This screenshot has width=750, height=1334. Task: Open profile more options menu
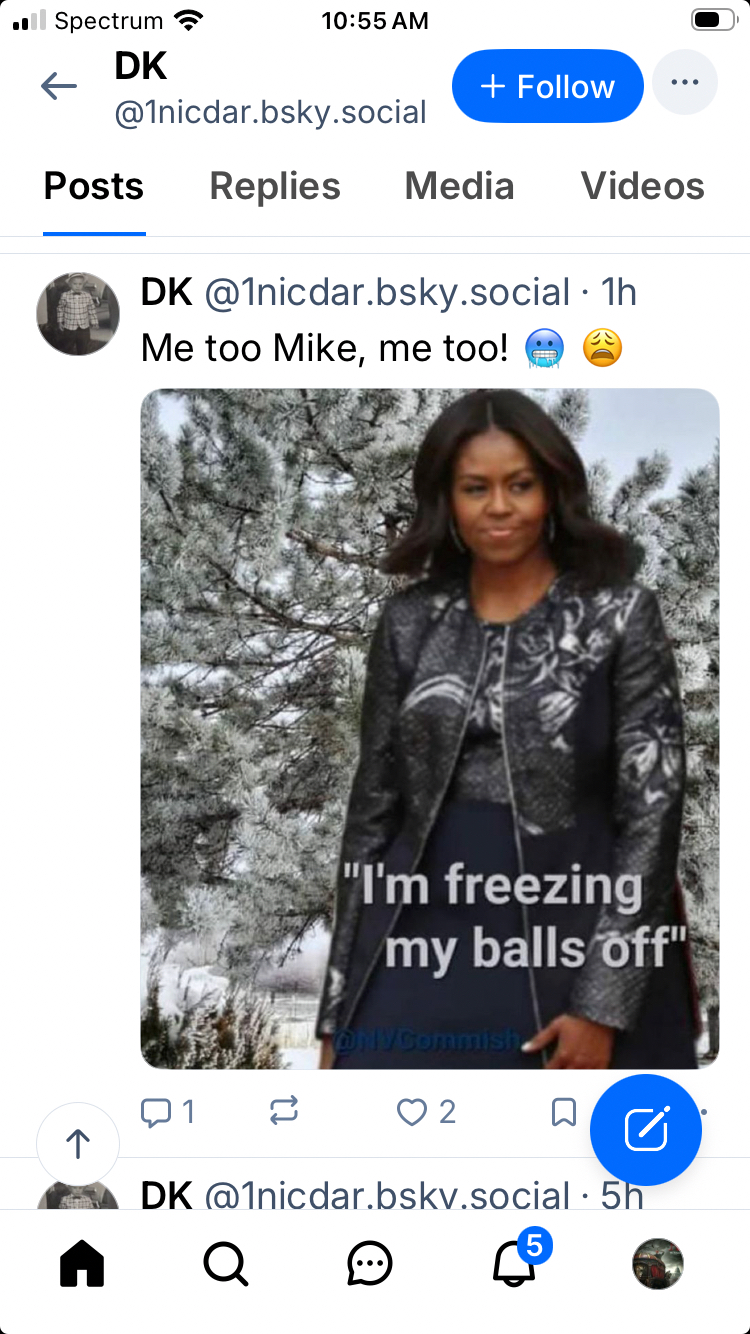point(685,83)
